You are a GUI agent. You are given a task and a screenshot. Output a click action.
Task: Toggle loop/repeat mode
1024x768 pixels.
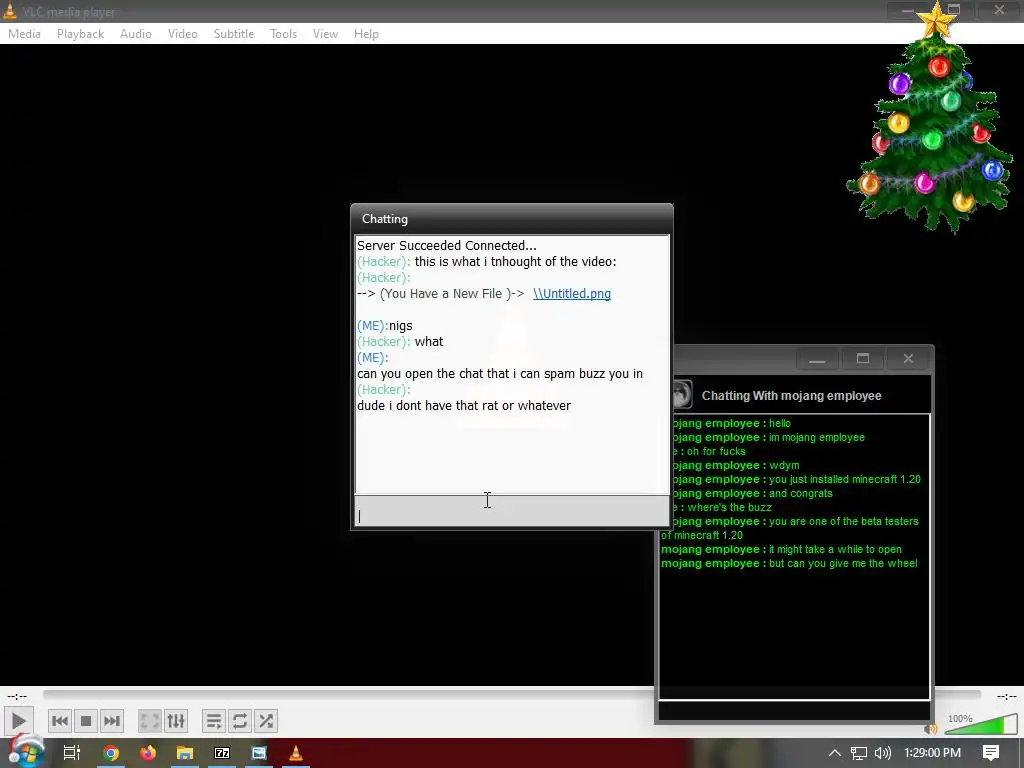[x=240, y=721]
